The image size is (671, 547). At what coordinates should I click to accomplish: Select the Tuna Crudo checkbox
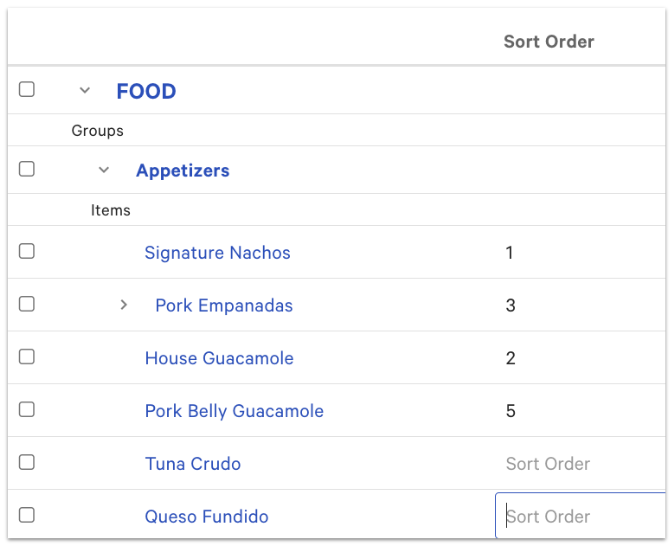[x=27, y=462]
